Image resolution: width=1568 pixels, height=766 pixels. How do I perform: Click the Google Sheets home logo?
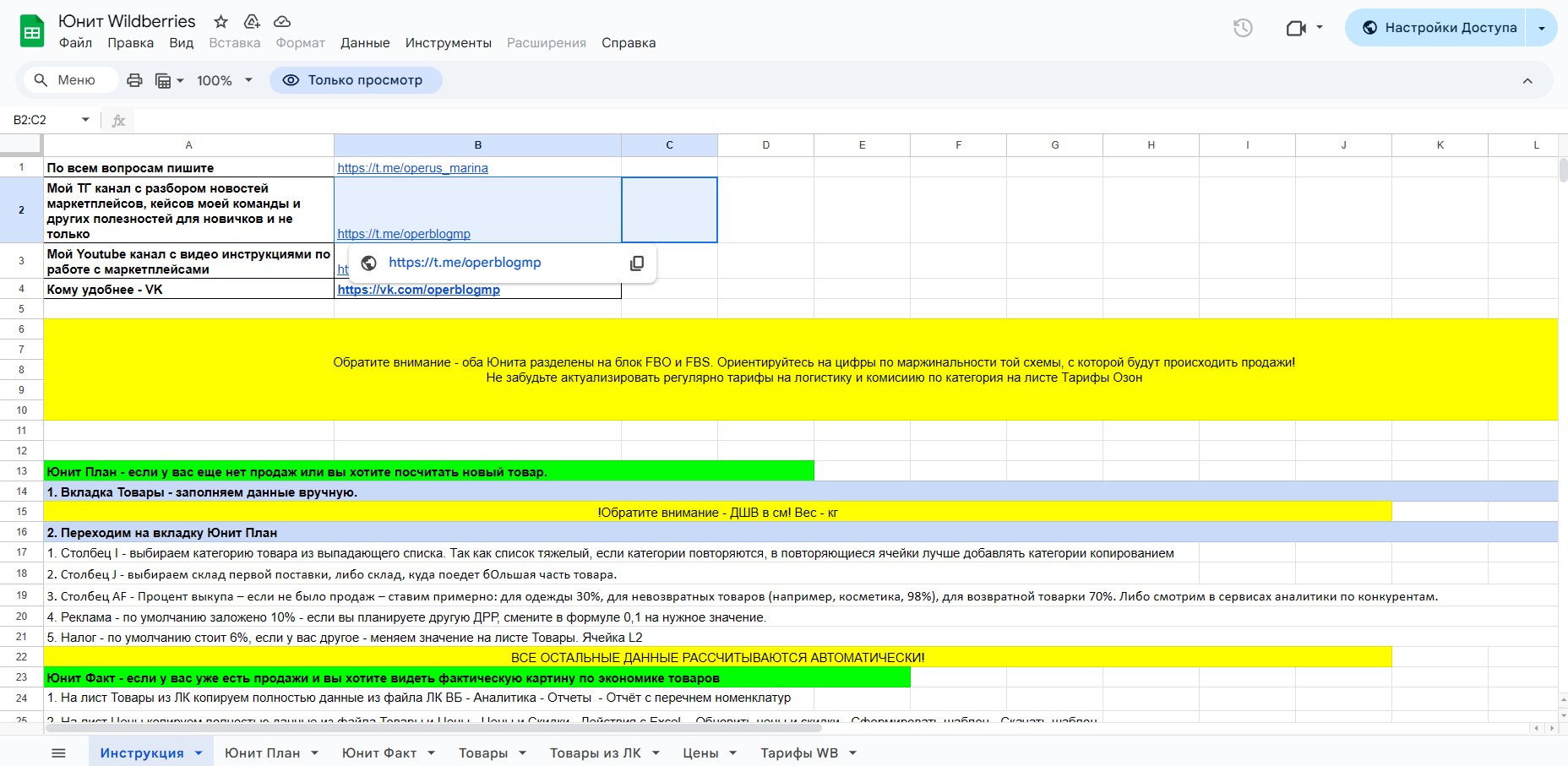[32, 32]
